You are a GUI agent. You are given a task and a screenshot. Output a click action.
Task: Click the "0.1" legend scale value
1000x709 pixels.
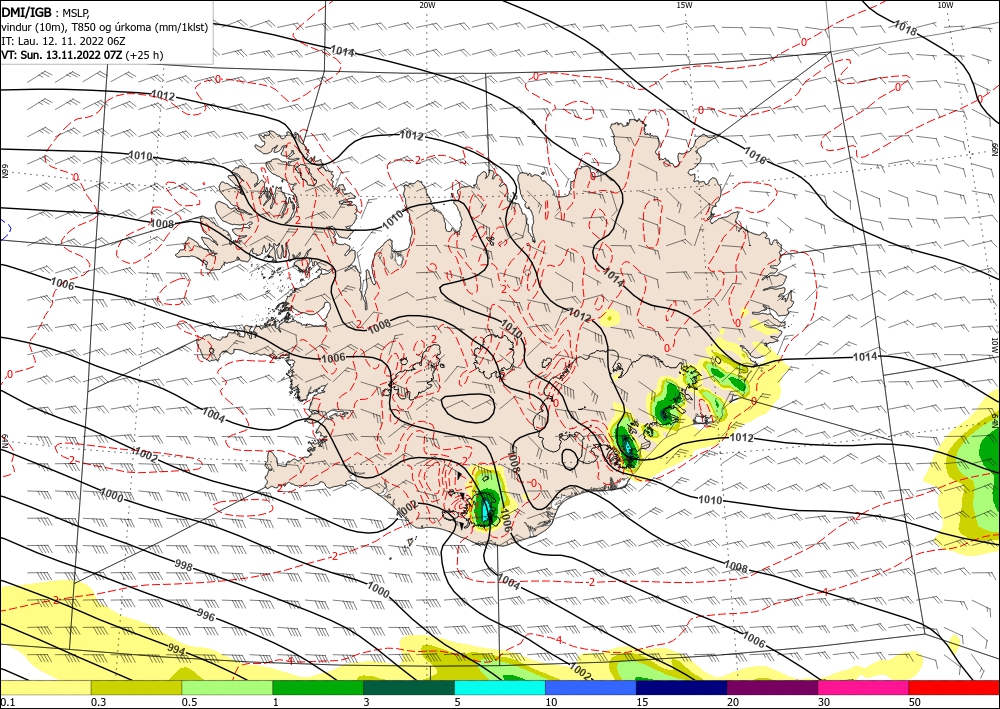pyautogui.click(x=6, y=702)
